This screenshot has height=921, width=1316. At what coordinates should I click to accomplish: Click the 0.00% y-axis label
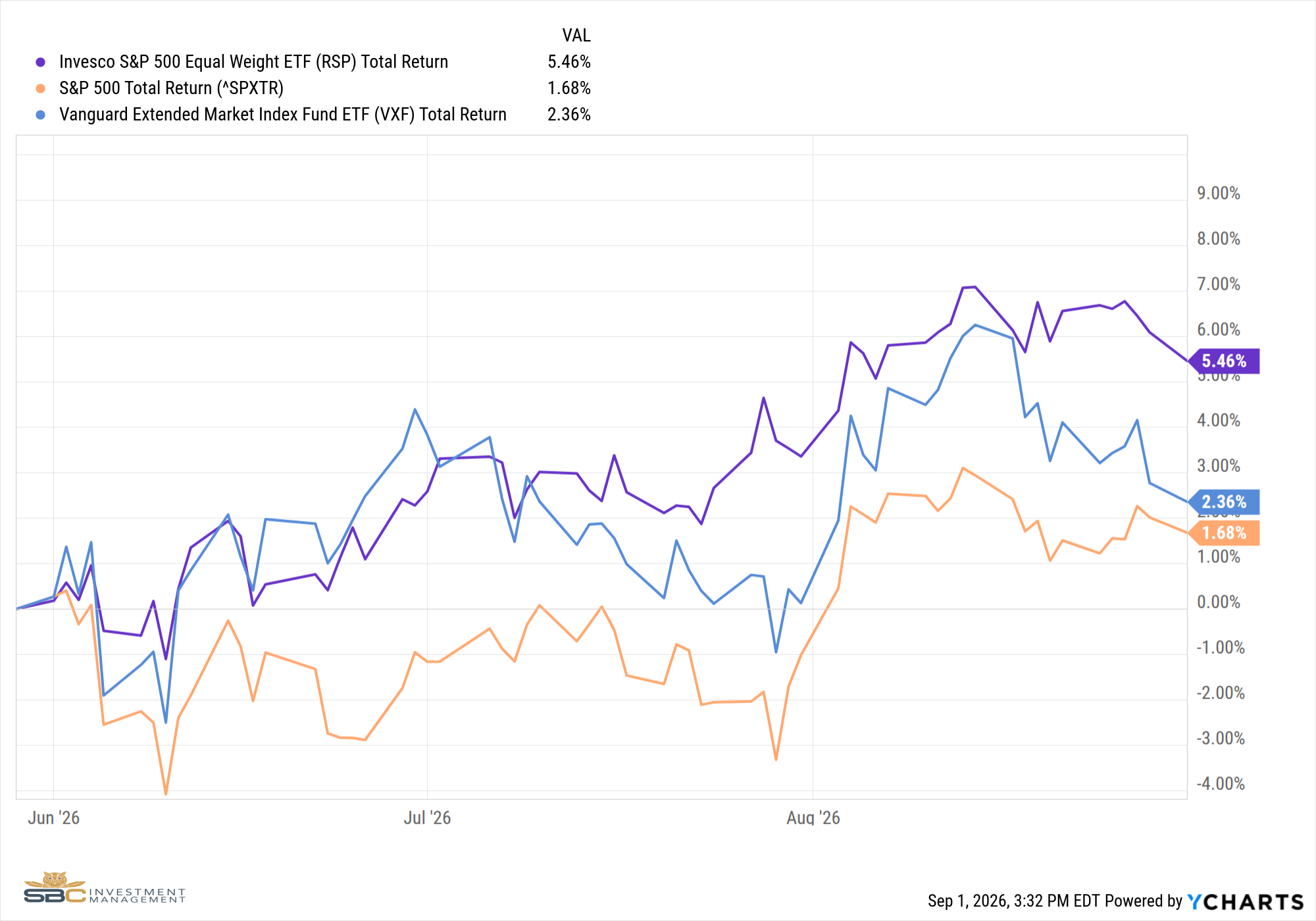pos(1219,602)
